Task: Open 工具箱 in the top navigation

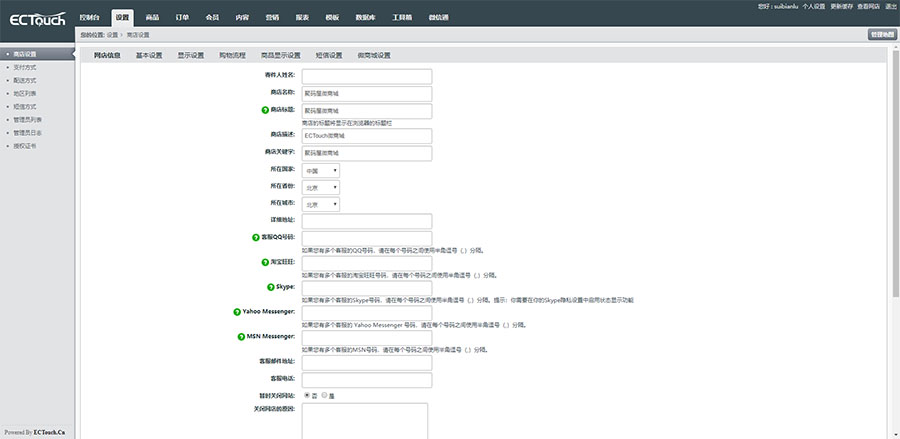Action: click(402, 17)
